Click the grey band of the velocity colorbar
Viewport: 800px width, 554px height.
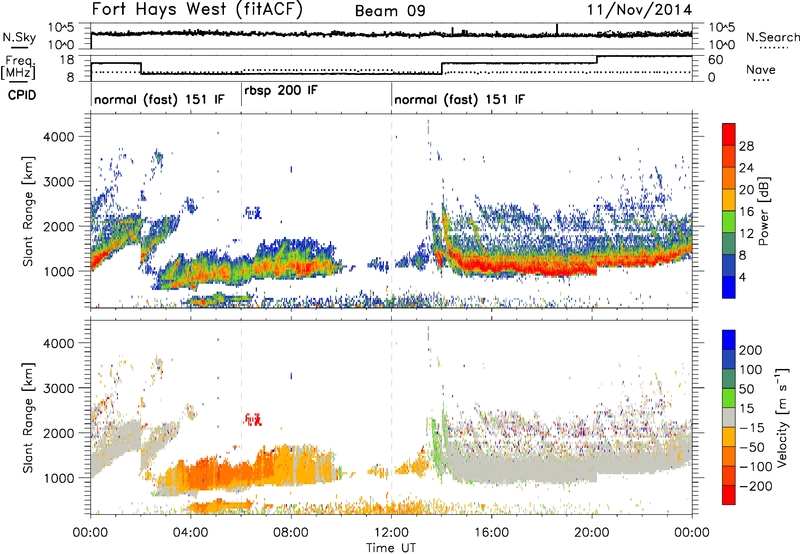click(729, 417)
